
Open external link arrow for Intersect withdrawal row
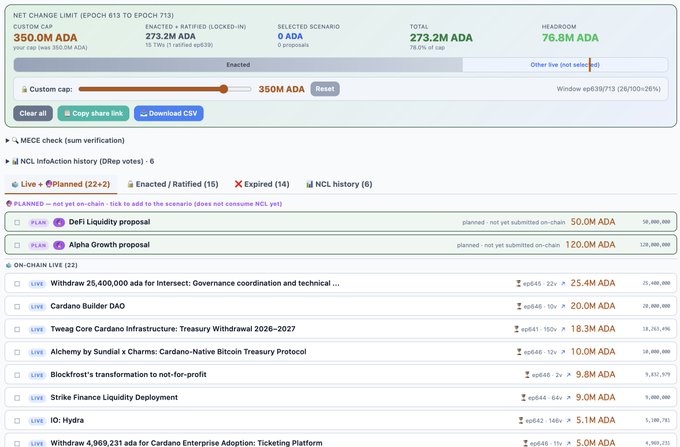563,284
